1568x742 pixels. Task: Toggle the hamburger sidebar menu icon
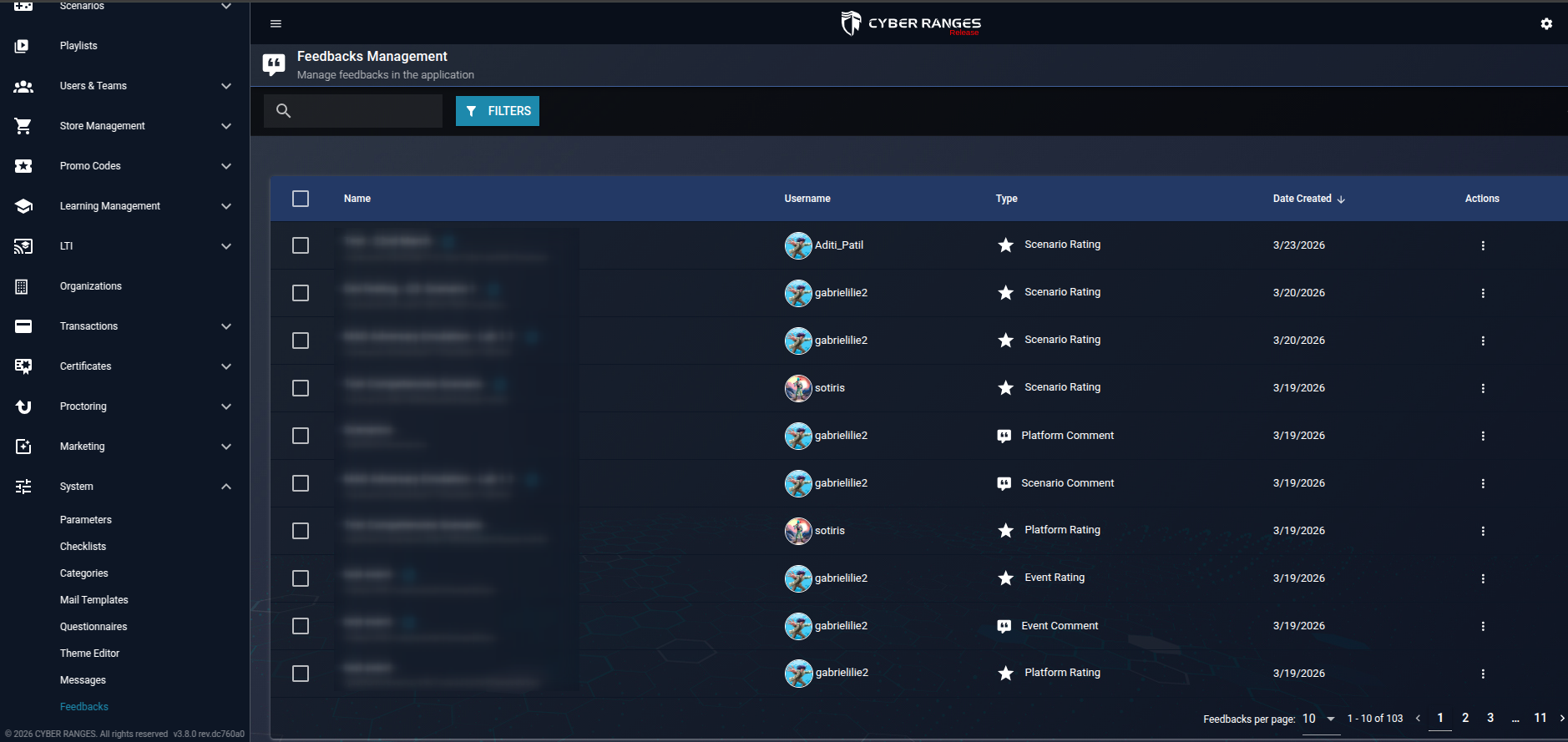tap(276, 23)
